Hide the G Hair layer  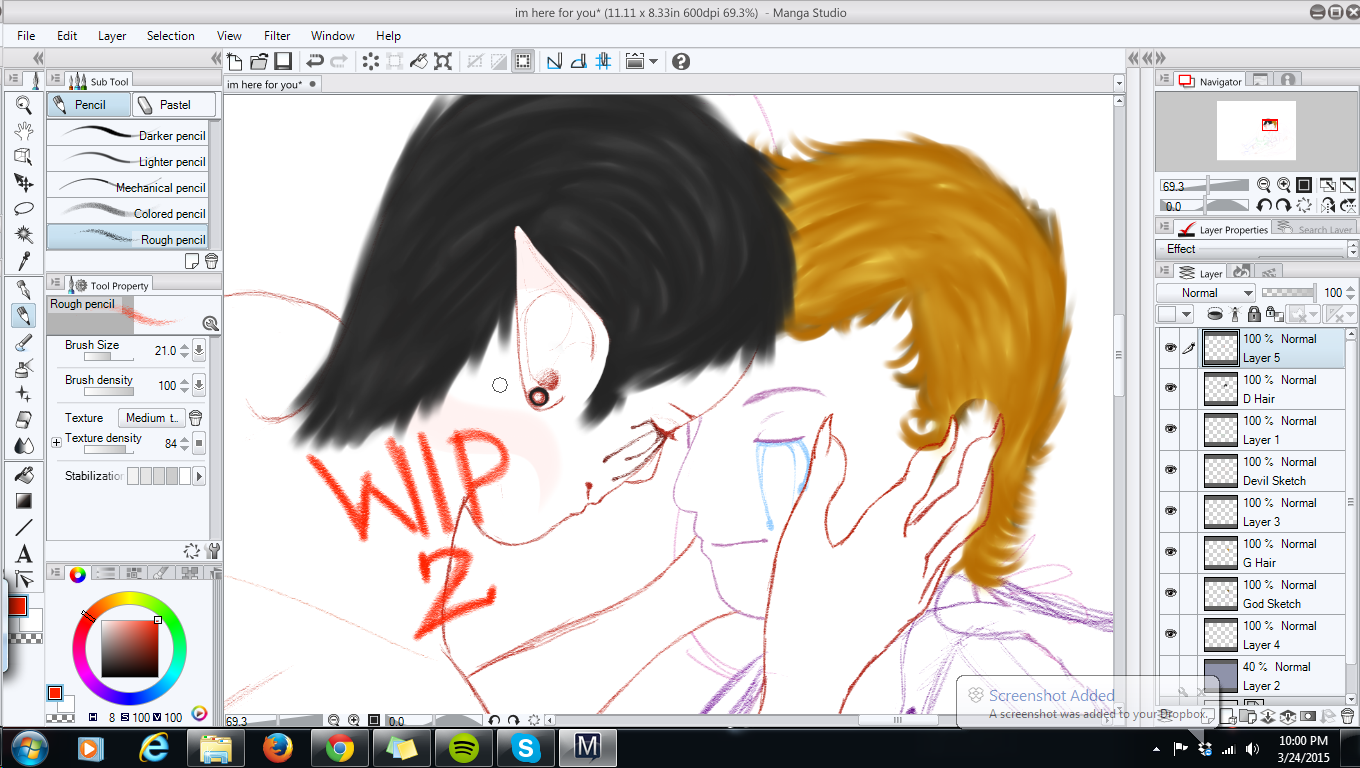coord(1170,553)
